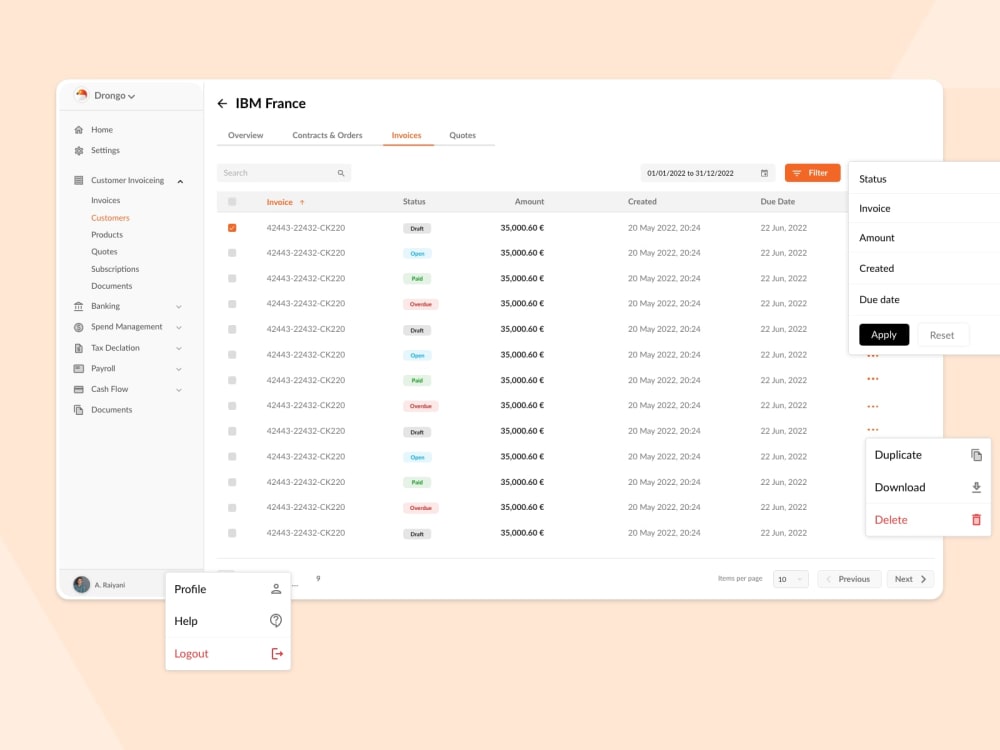The image size is (1000, 750).
Task: Choose Delete from the row menu
Action: tap(928, 520)
